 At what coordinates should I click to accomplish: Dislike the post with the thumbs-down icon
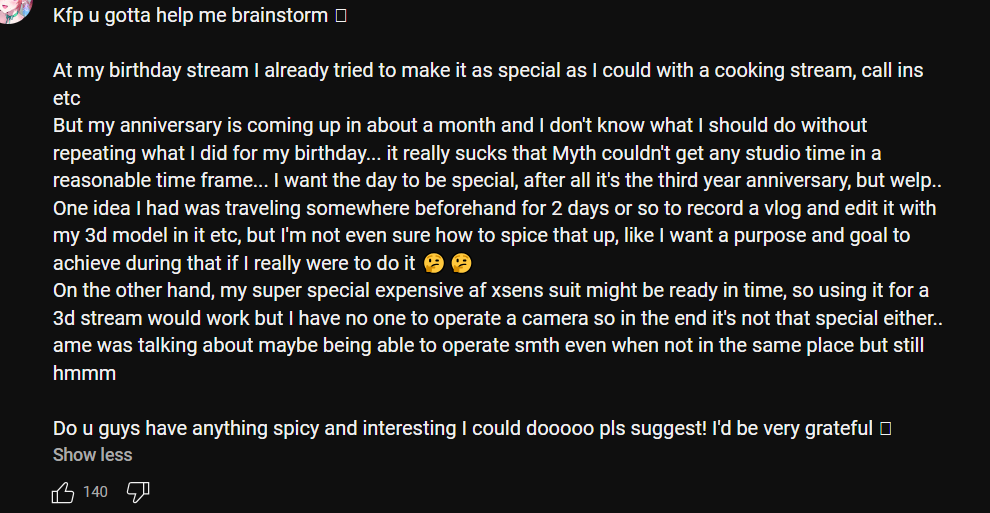(138, 492)
